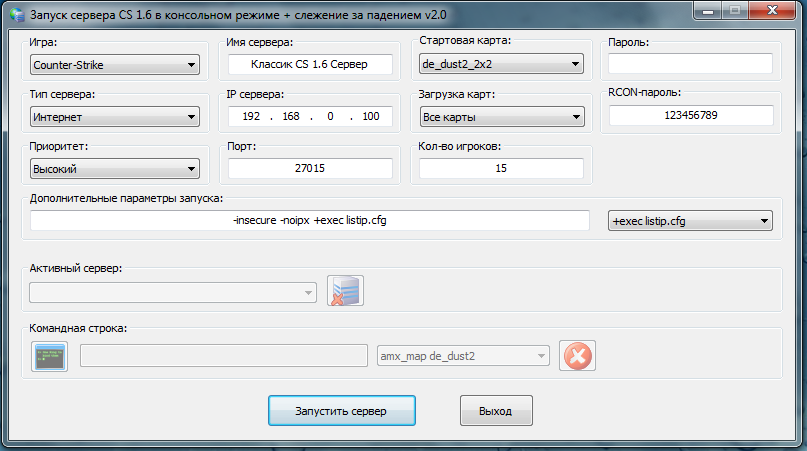Click into the empty Пароль field
Viewport: 807px width, 451px height.
click(x=691, y=64)
